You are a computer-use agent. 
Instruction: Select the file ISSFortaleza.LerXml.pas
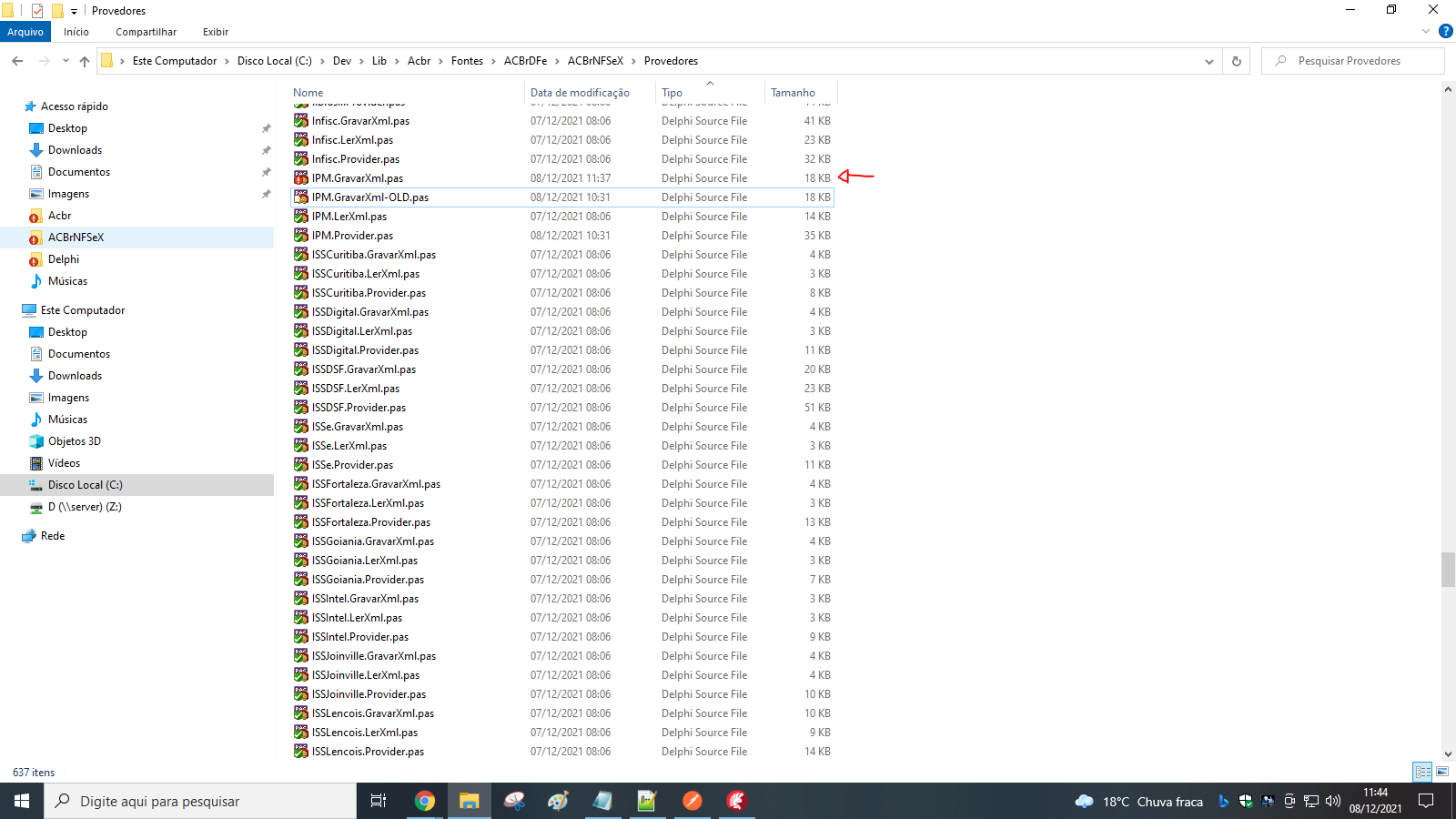tap(368, 503)
